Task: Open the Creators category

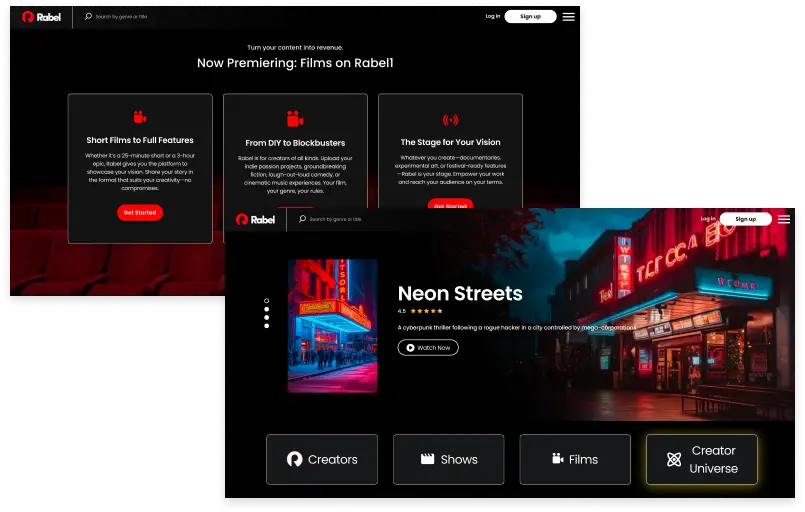Action: [x=322, y=459]
